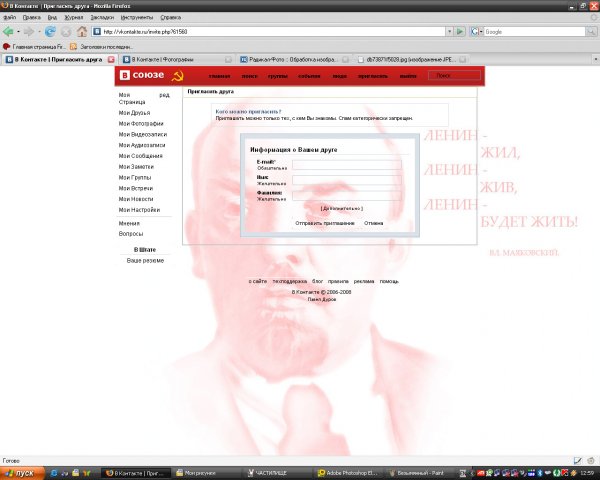Switch to 'Безымянный - Paint' taskbar button
The image size is (600, 480).
click(421, 473)
